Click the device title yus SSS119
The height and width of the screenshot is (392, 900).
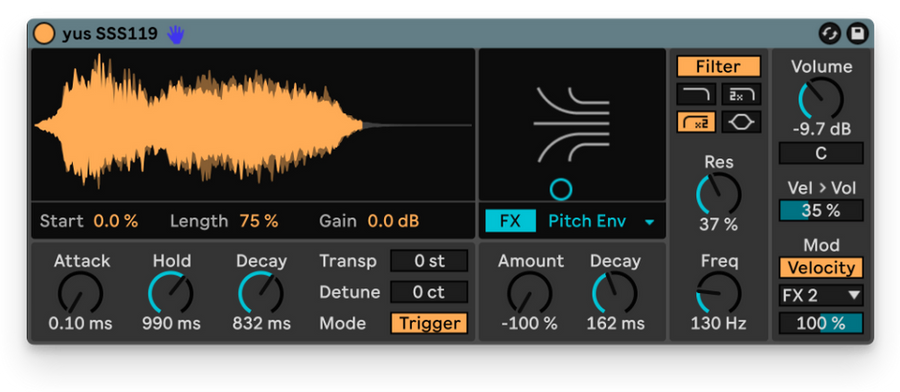110,34
